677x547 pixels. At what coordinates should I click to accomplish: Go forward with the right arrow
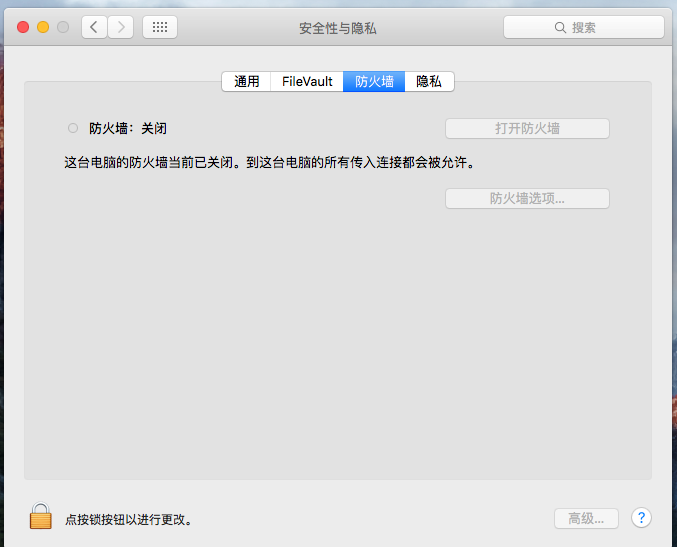click(x=120, y=27)
